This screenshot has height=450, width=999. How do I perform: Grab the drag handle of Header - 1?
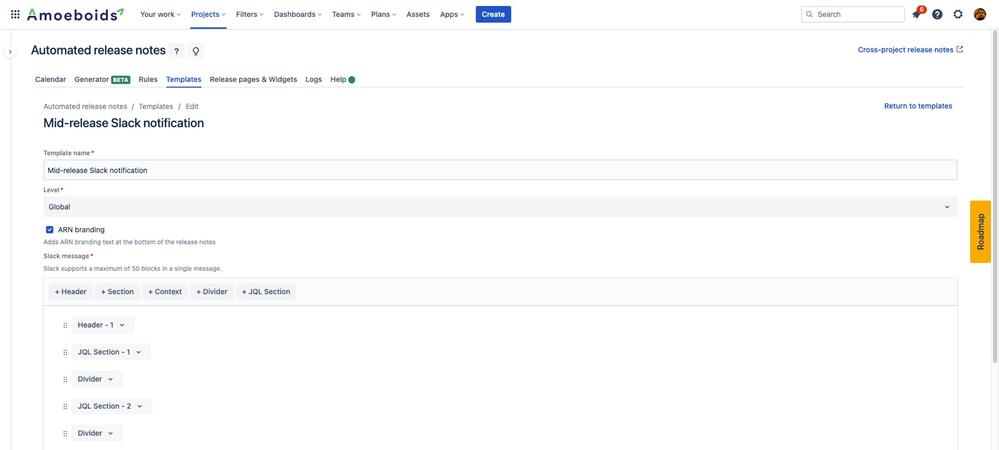click(x=65, y=325)
